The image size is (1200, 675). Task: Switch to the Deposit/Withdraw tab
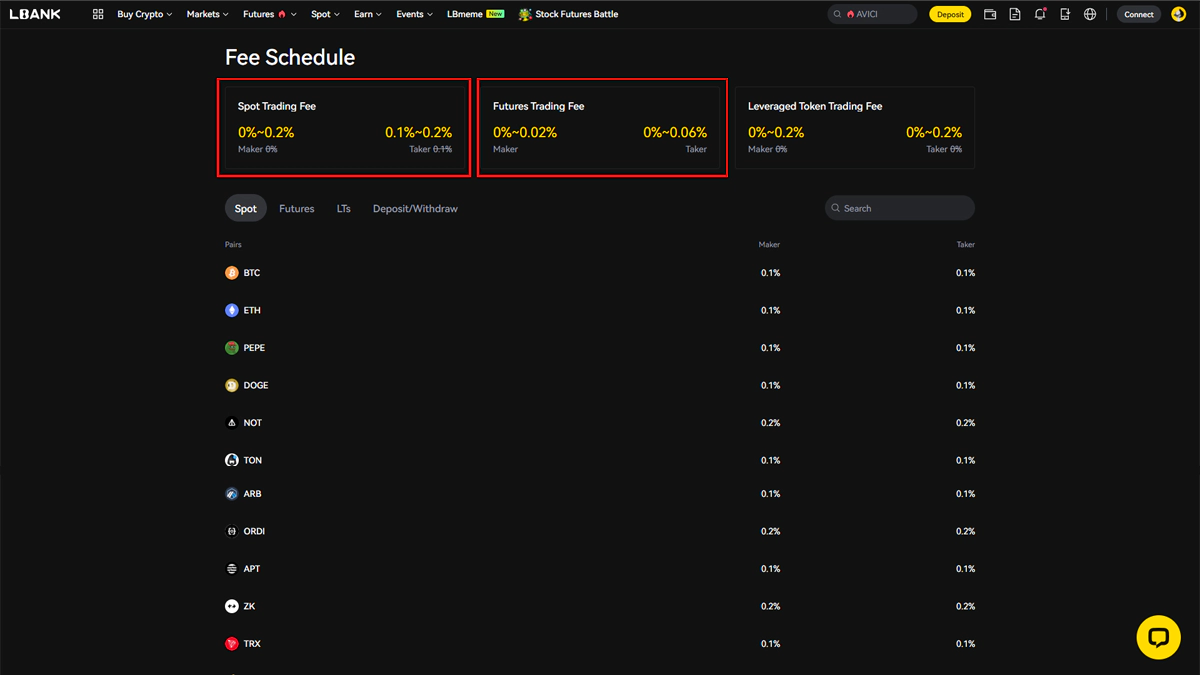point(415,209)
